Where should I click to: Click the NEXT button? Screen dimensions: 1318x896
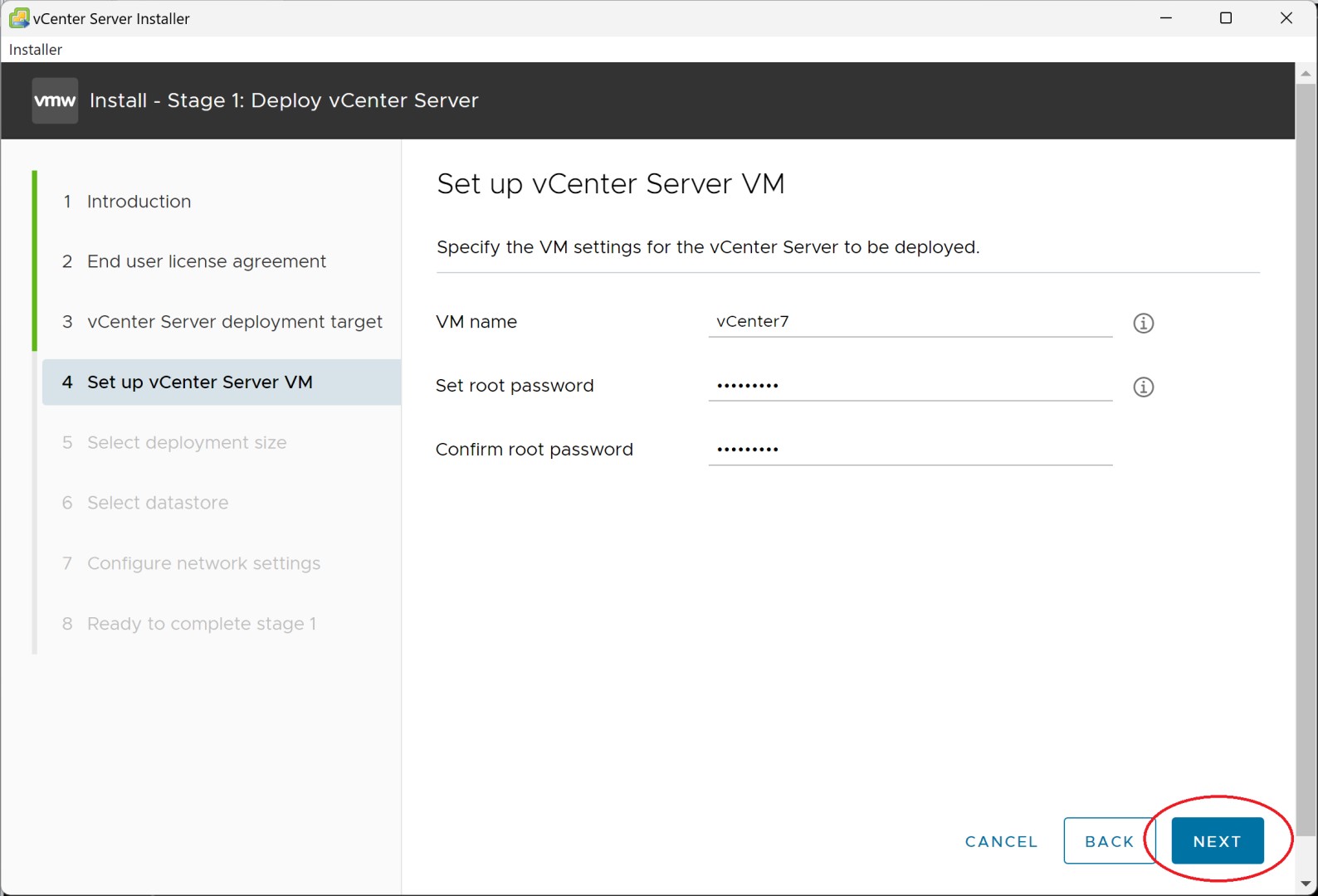click(1218, 841)
